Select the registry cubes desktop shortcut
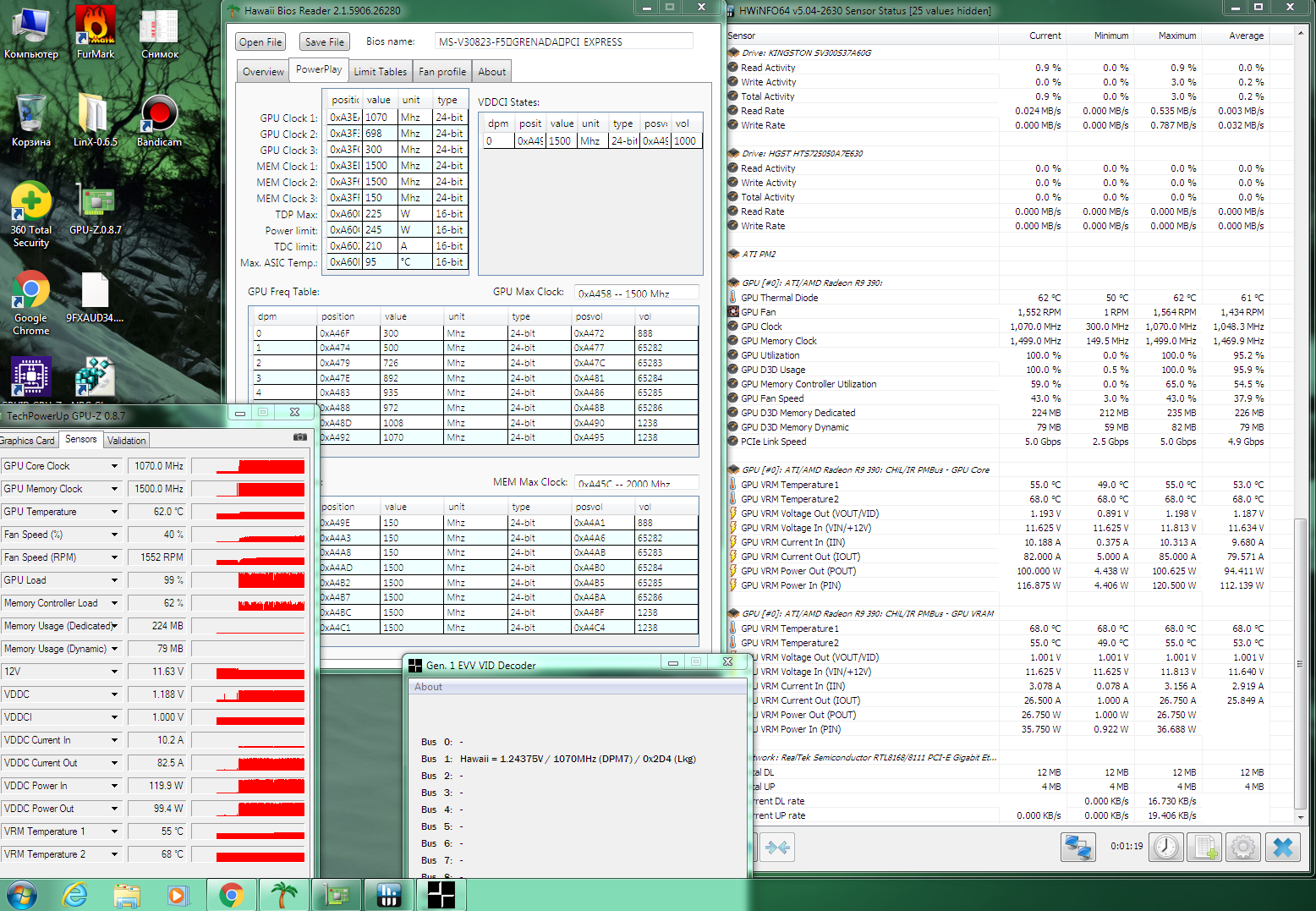Viewport: 1316px width, 911px height. [x=95, y=376]
